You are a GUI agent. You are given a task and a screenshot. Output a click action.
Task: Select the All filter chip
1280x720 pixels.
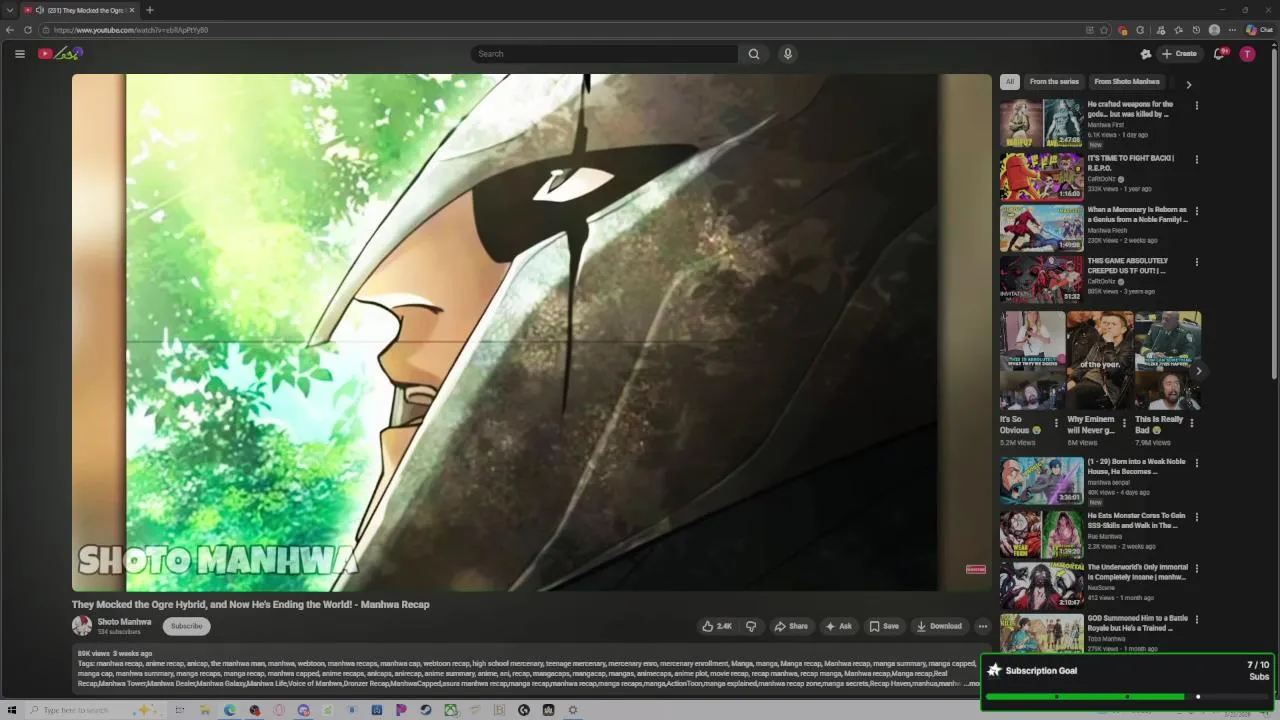pos(1010,82)
